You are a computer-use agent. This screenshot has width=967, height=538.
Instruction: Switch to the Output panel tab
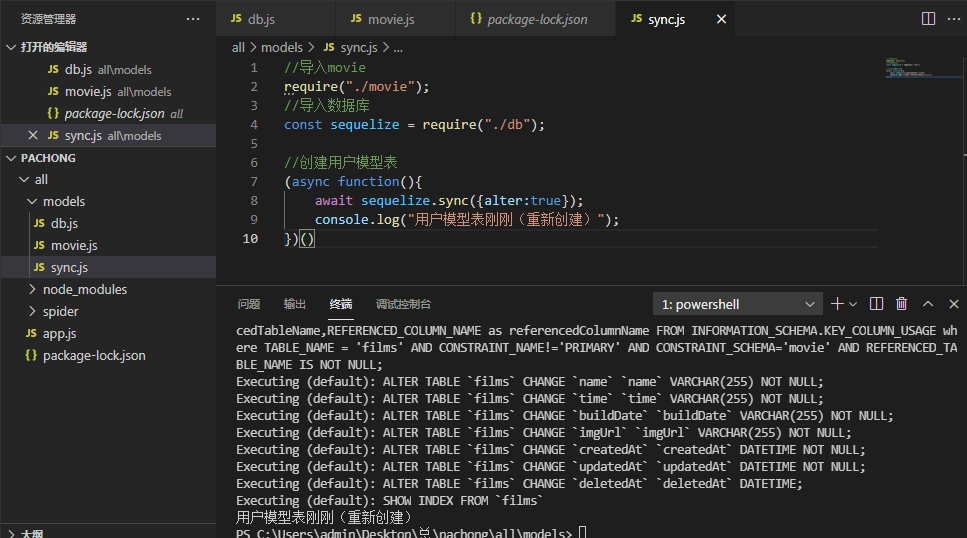click(x=295, y=304)
